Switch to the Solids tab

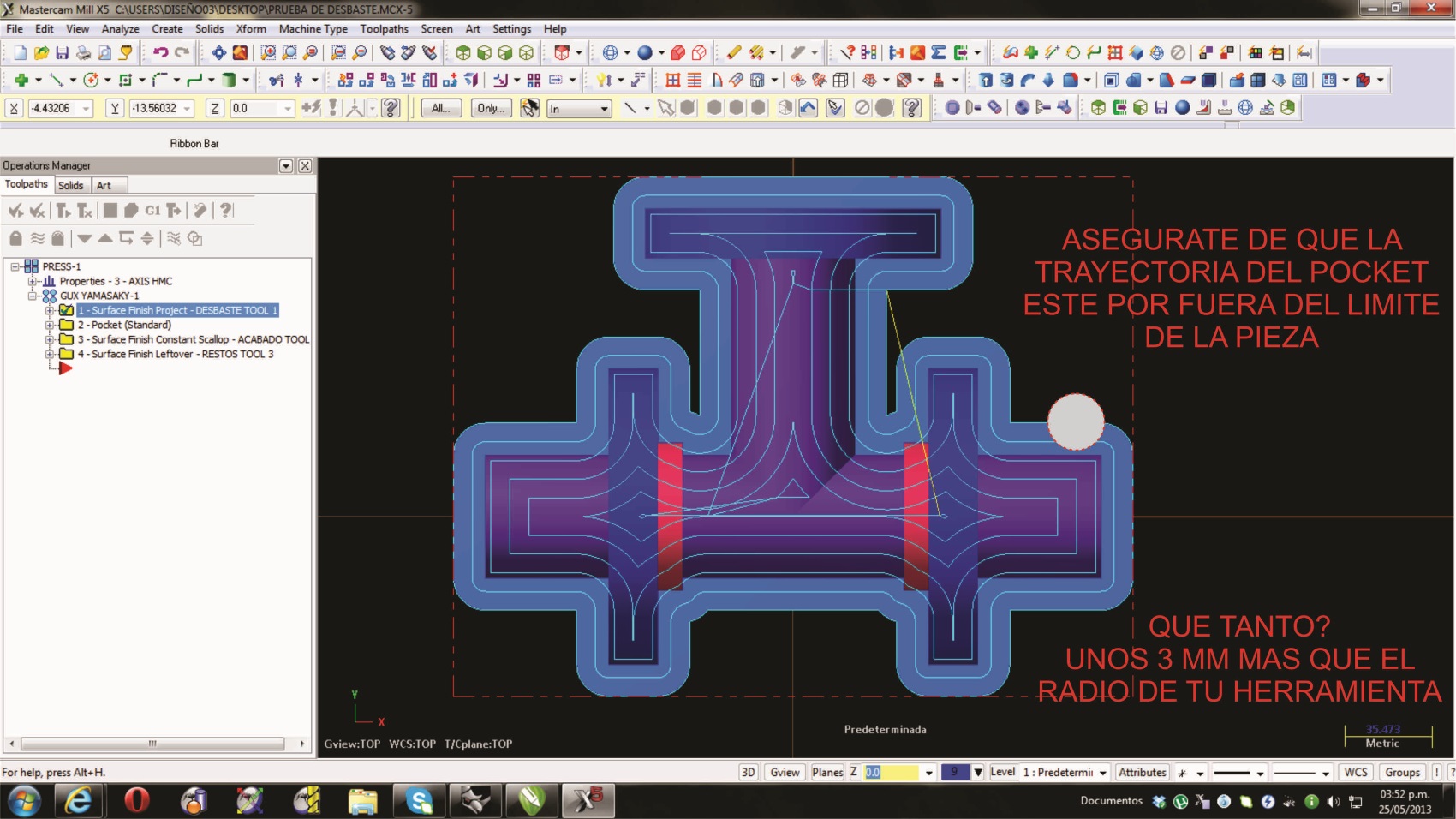[x=71, y=185]
